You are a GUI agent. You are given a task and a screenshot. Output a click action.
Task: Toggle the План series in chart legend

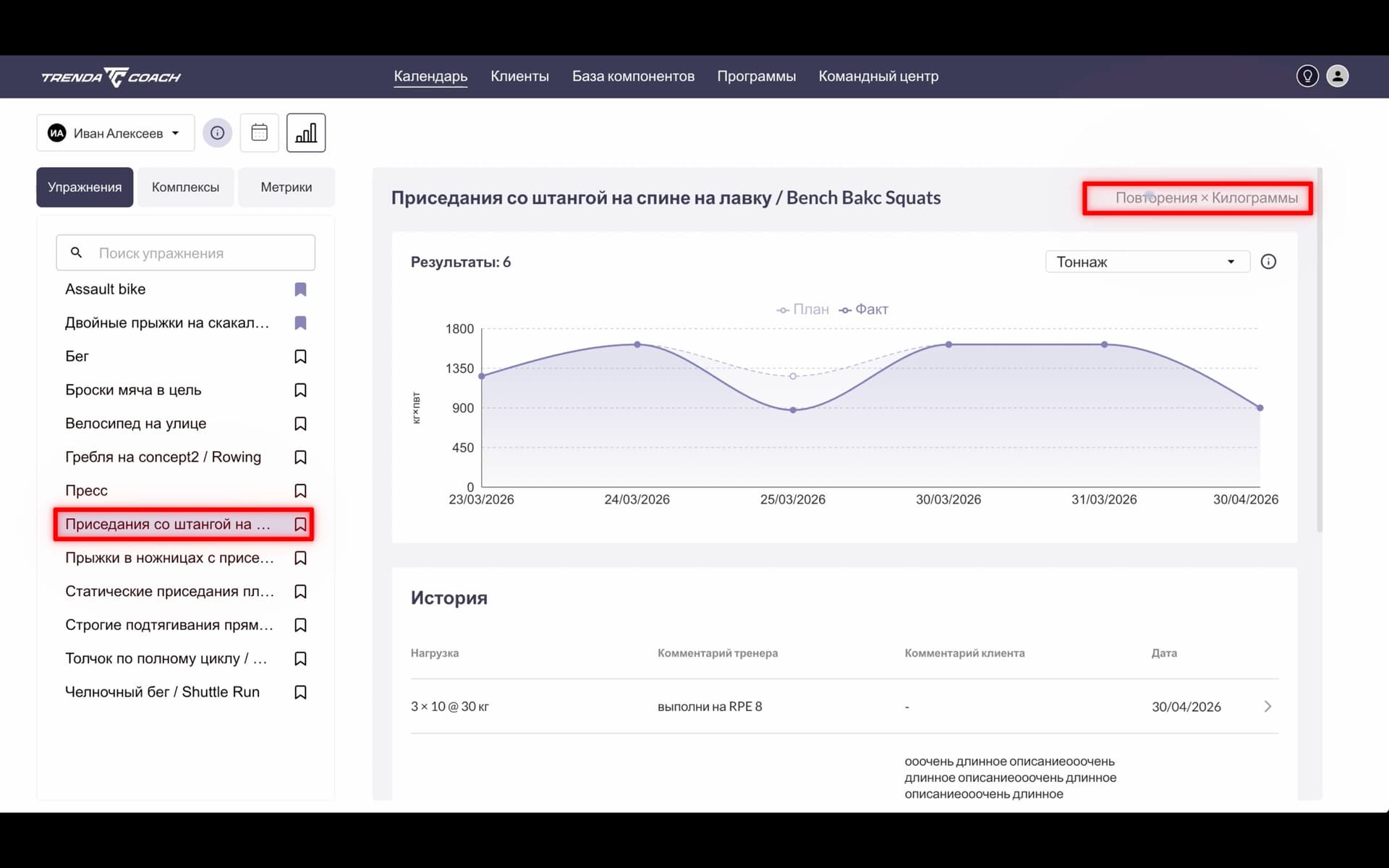click(x=803, y=310)
